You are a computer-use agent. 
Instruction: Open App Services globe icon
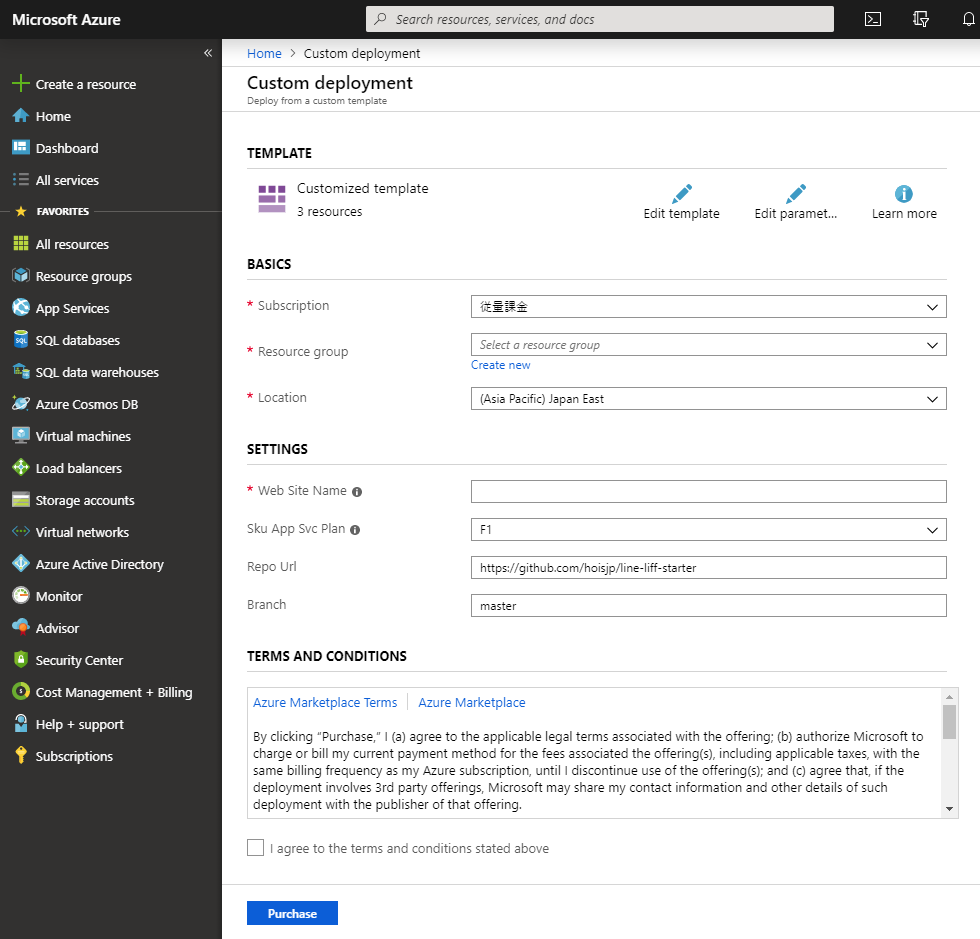coord(21,308)
